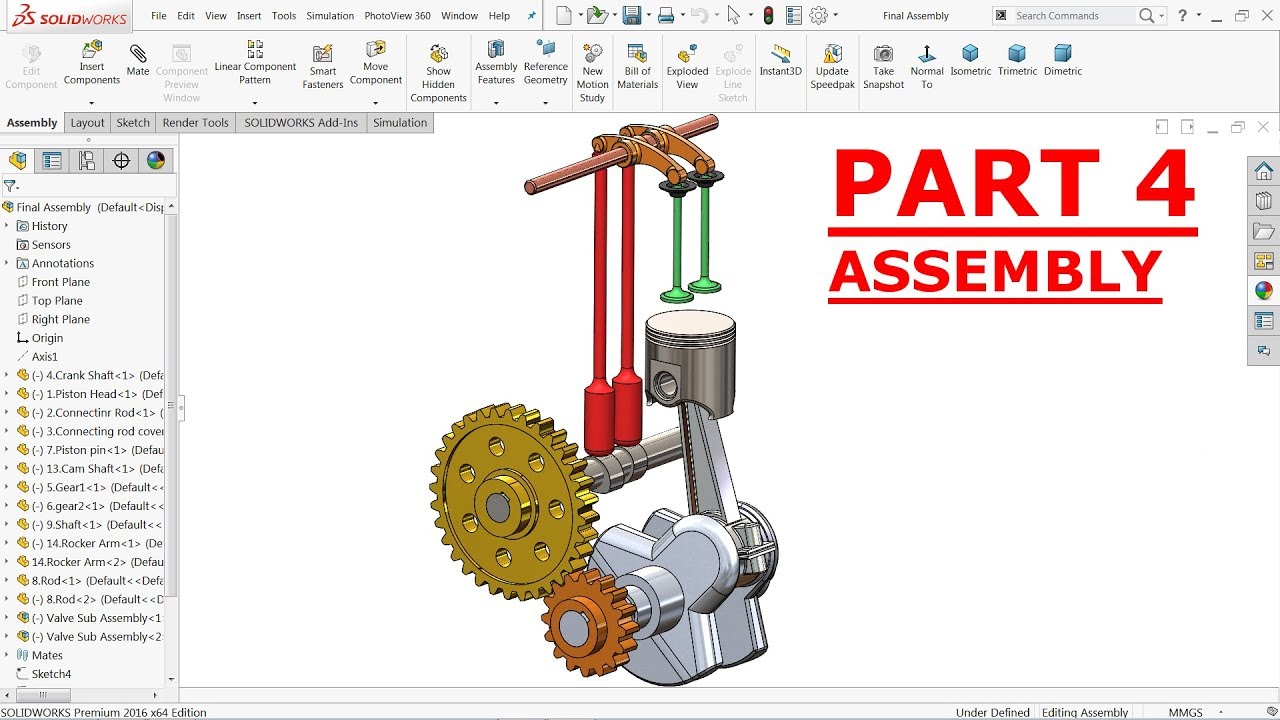
Task: Open File Explorer task pane icon
Action: click(x=1264, y=231)
